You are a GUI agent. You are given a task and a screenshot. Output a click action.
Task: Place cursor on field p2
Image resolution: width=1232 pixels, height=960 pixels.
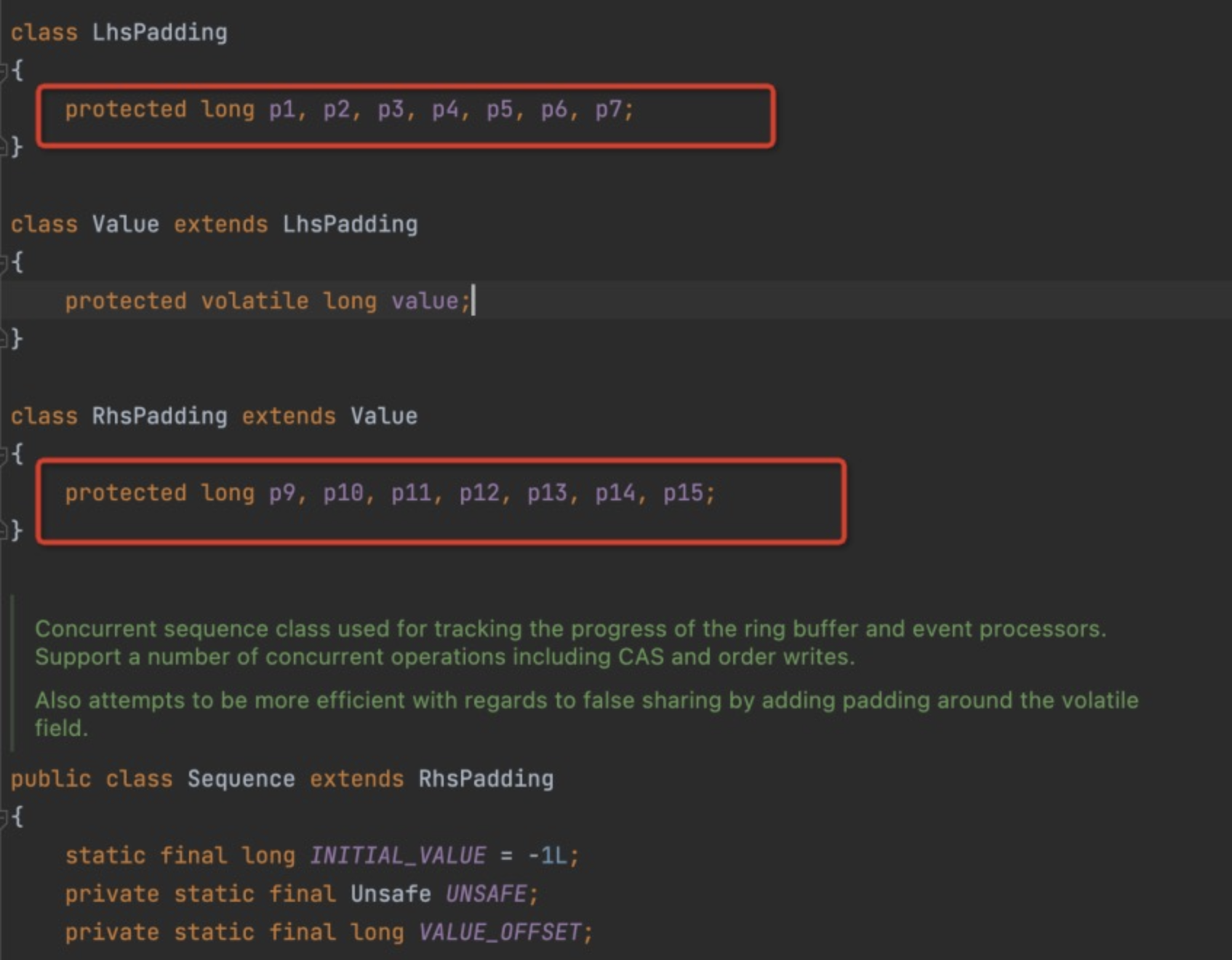tap(337, 110)
